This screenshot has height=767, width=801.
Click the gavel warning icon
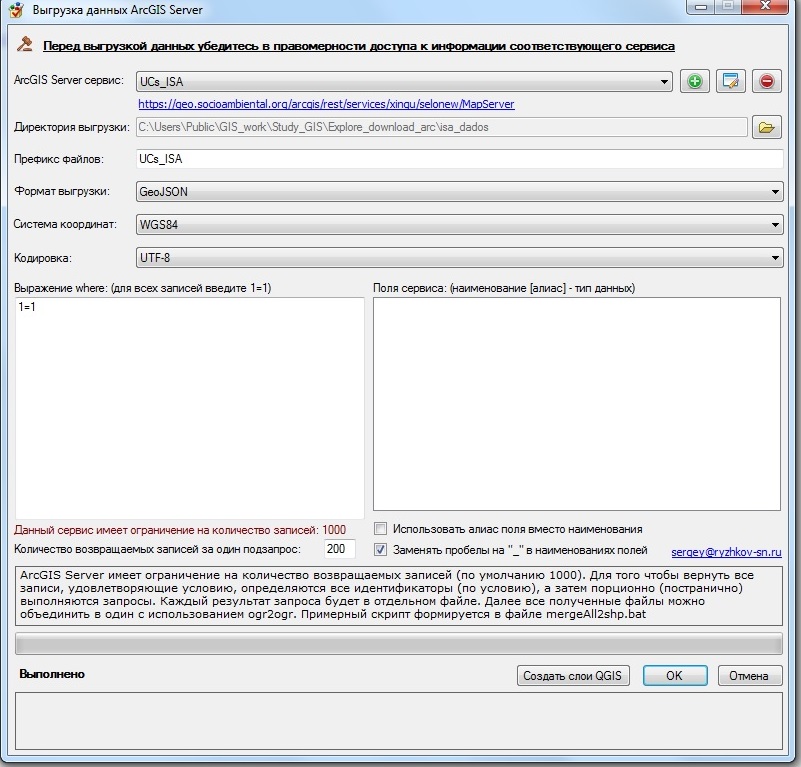click(24, 45)
